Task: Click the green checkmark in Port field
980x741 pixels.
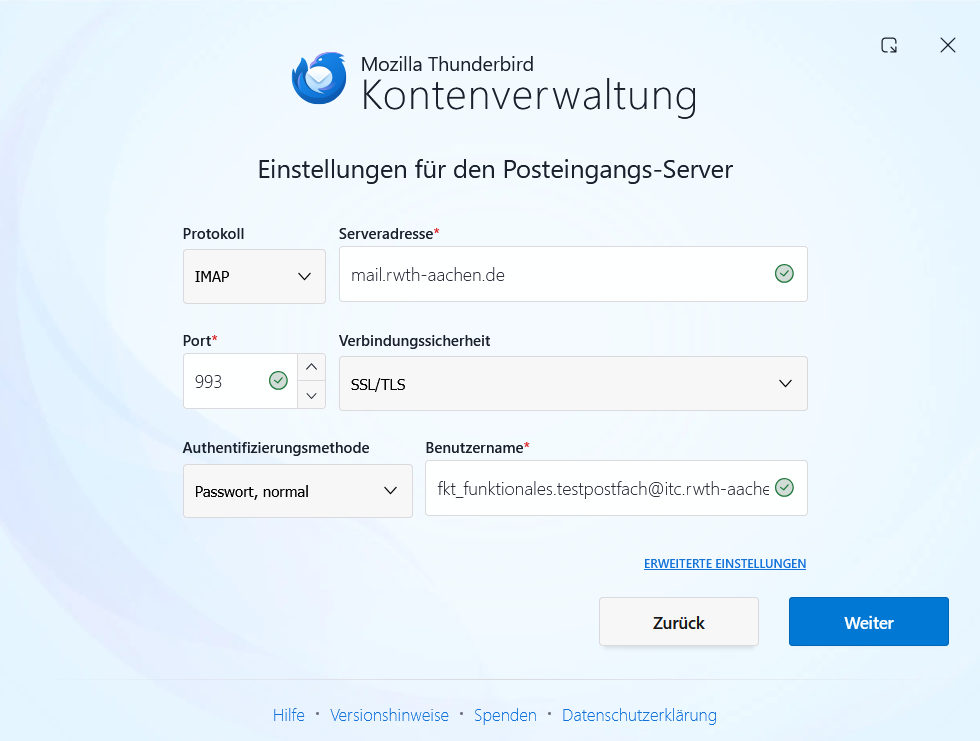Action: pos(278,380)
